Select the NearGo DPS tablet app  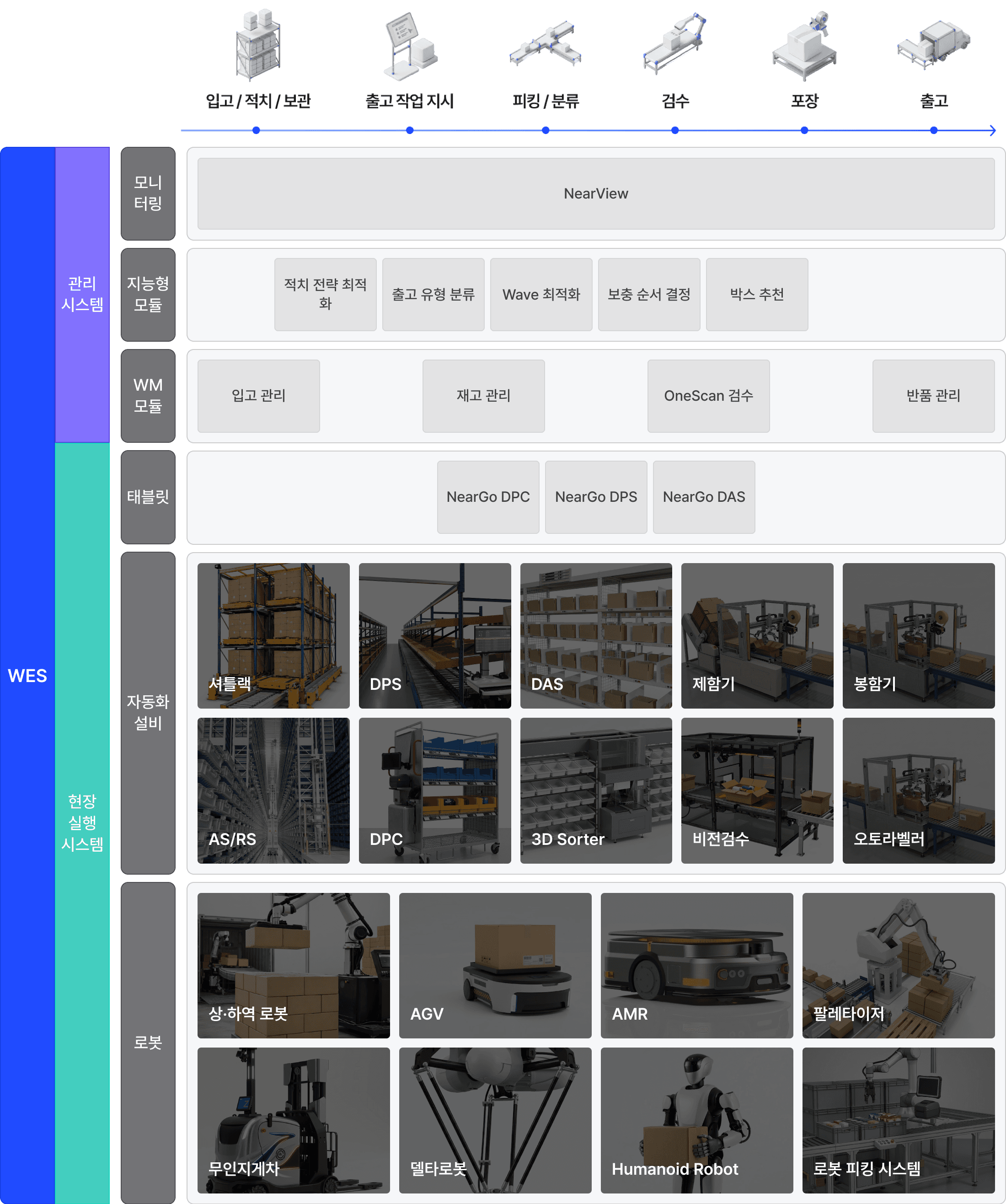pyautogui.click(x=595, y=496)
